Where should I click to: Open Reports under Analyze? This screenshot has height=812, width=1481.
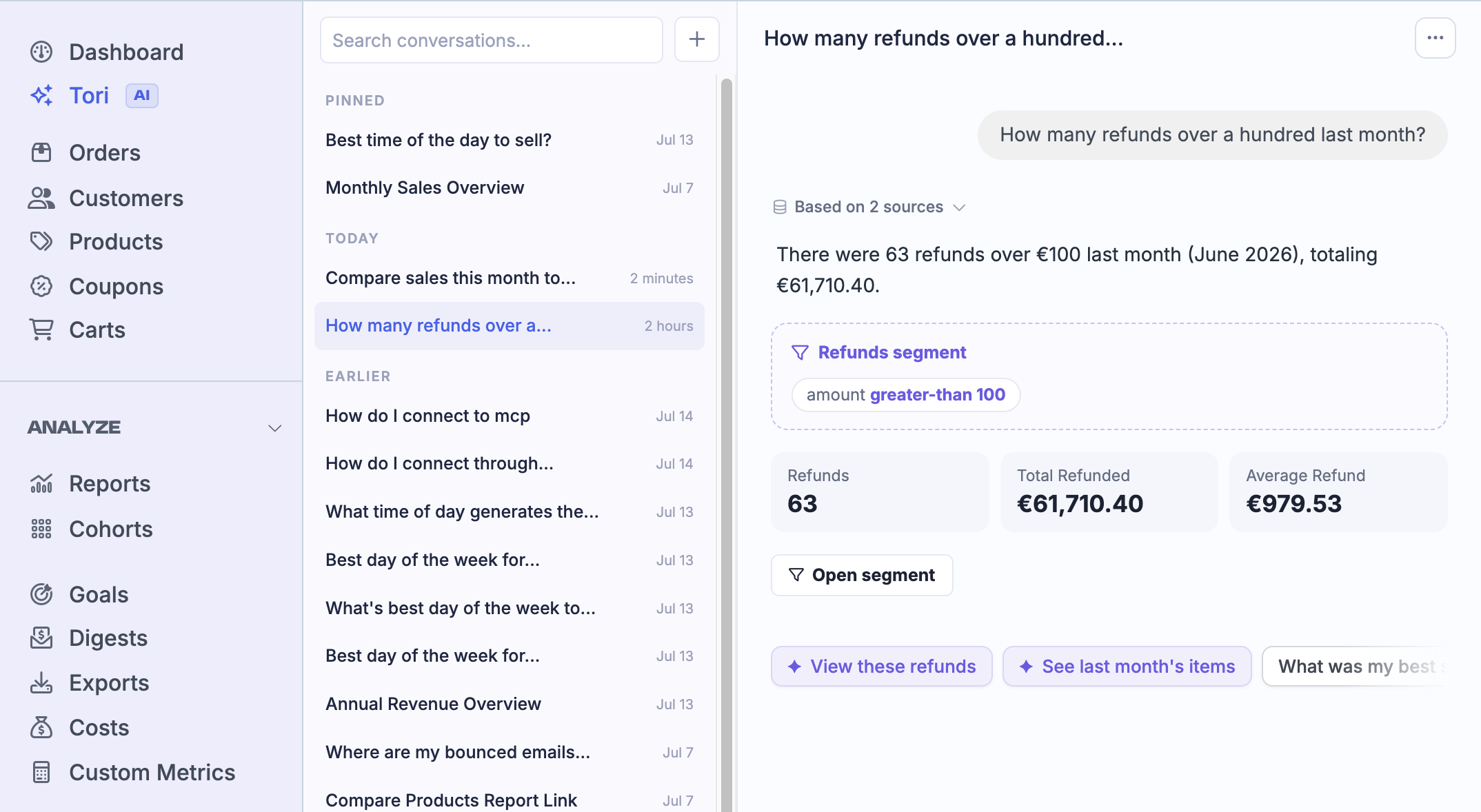[110, 483]
